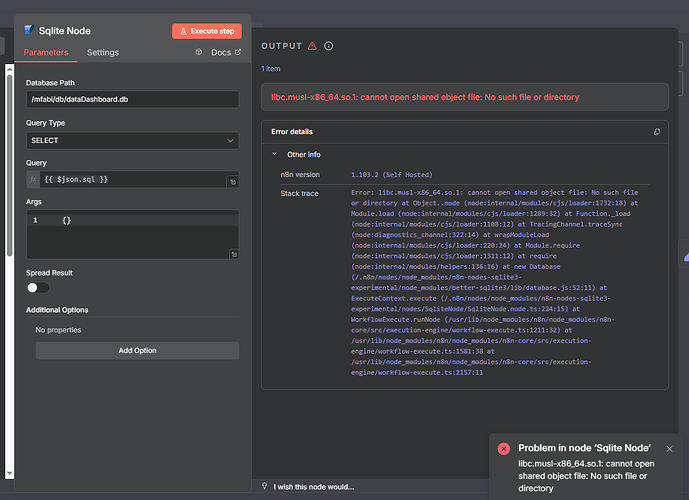Close the Problem in node notification
Viewport: 689px width, 500px height.
[669, 449]
